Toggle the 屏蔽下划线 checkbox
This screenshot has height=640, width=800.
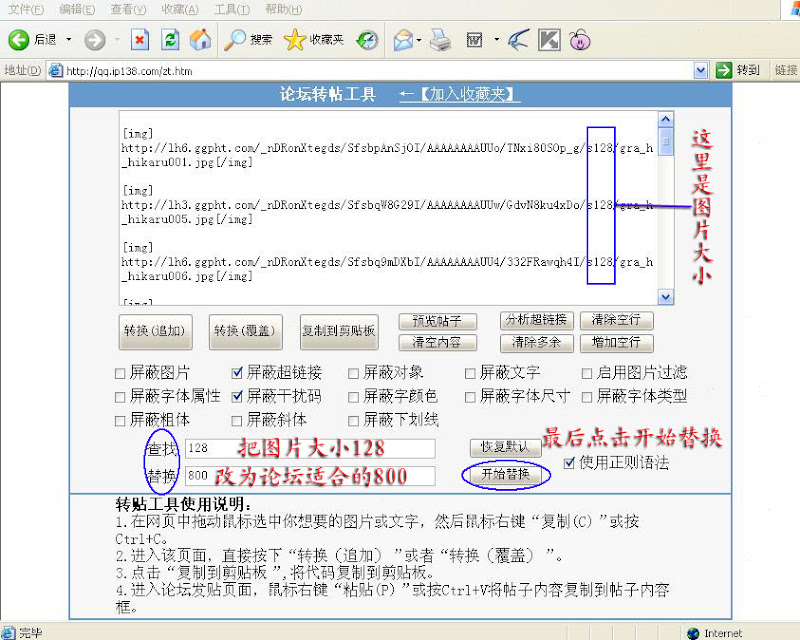pyautogui.click(x=353, y=421)
